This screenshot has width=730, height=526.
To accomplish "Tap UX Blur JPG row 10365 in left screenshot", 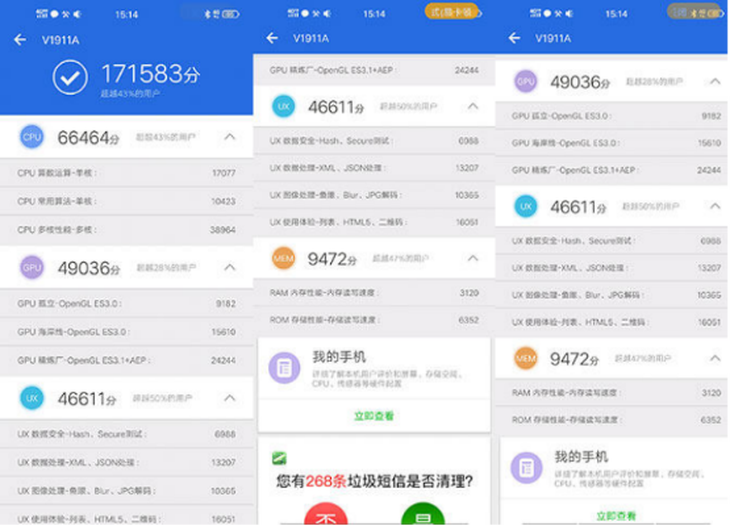I will [127, 491].
